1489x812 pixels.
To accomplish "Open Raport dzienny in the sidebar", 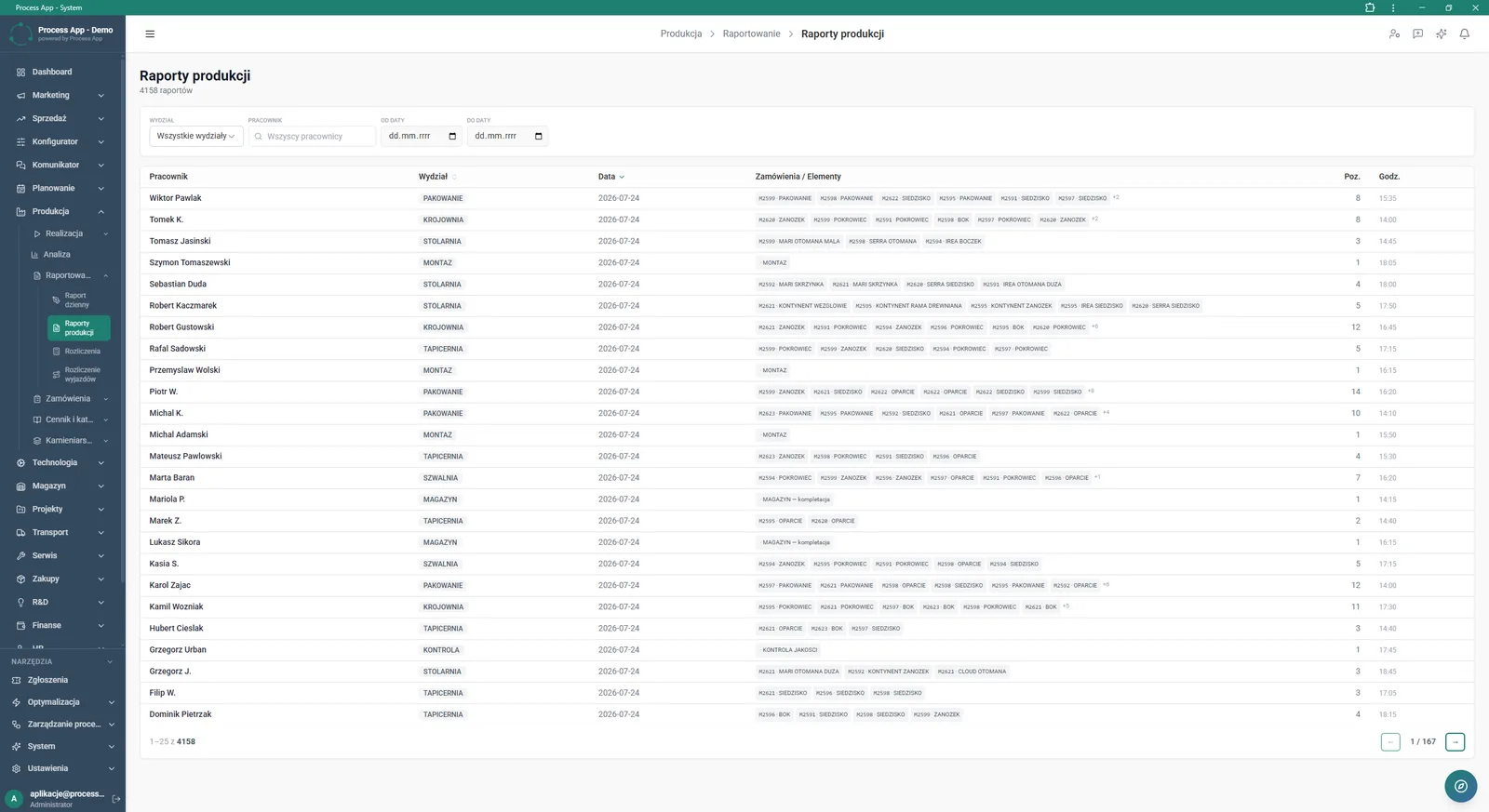I will point(78,300).
